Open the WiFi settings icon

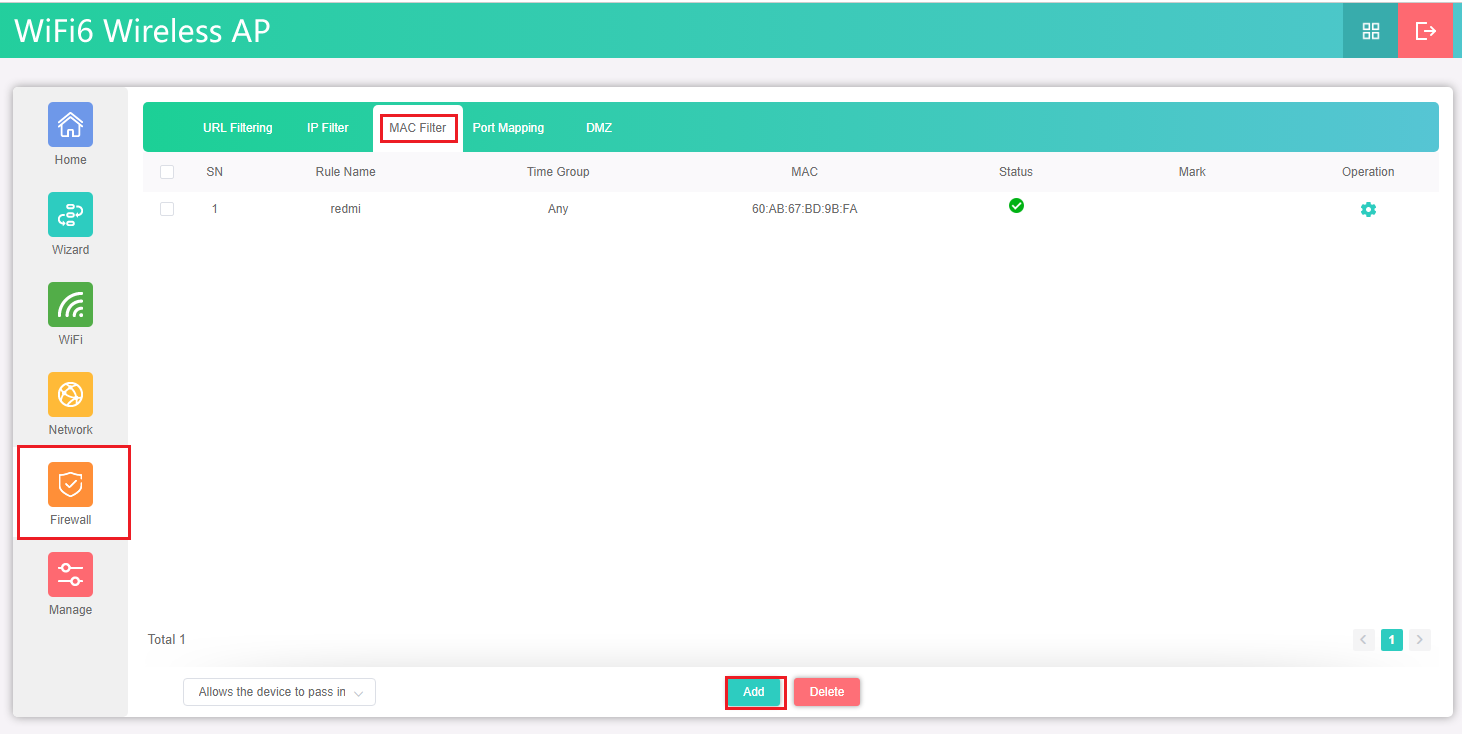70,305
